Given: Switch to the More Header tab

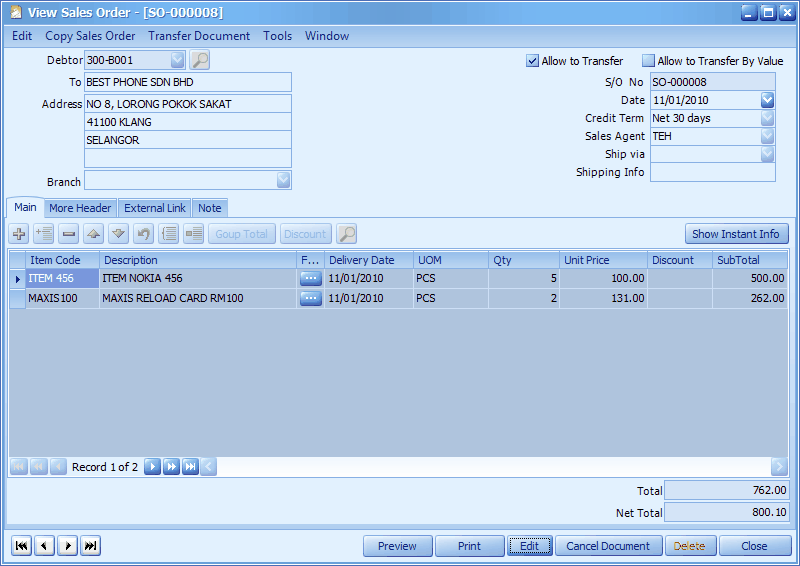Looking at the screenshot, I should [x=80, y=208].
